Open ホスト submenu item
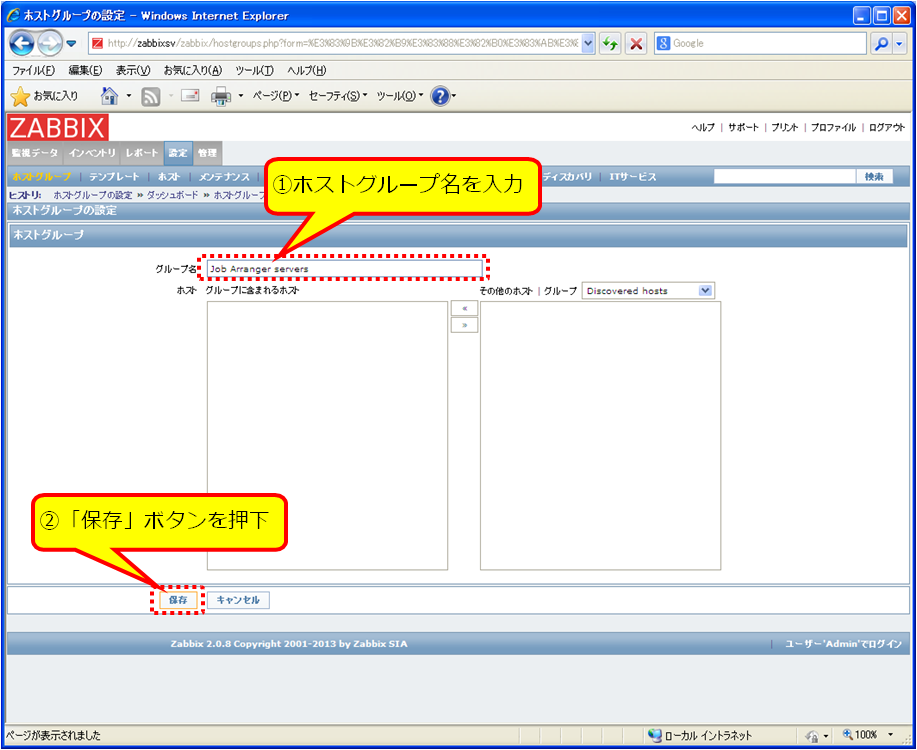Viewport: 917px width, 750px height. (x=169, y=177)
